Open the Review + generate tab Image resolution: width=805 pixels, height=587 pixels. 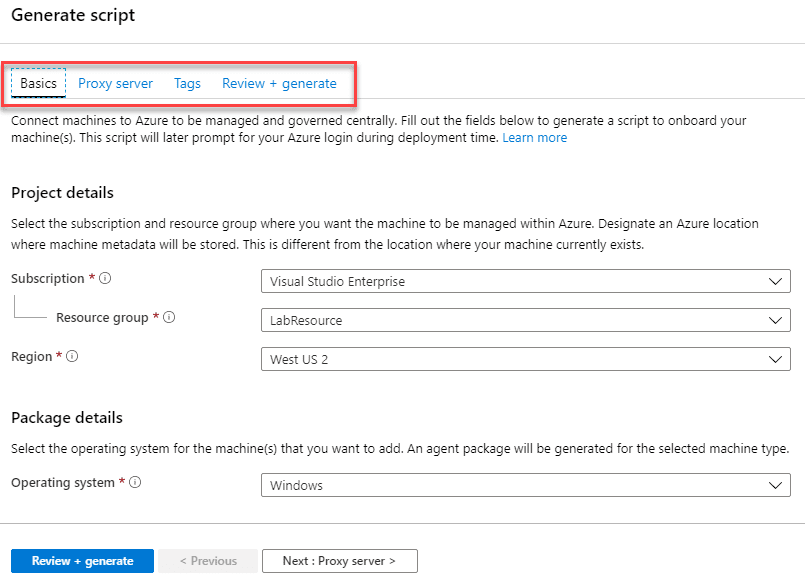click(x=279, y=83)
